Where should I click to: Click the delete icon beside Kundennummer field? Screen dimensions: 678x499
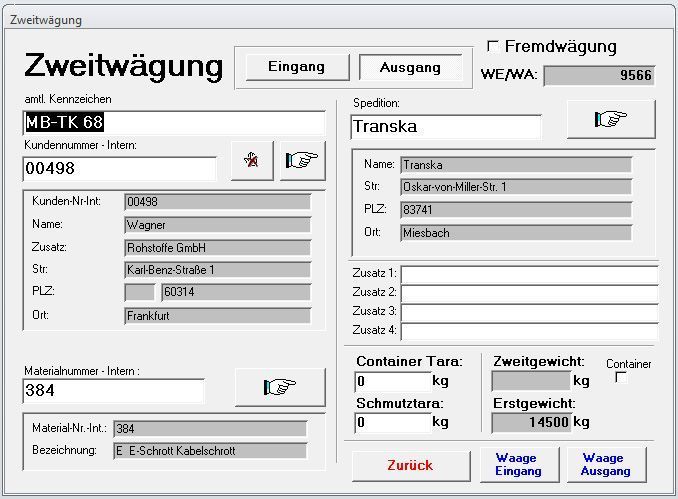pyautogui.click(x=251, y=161)
